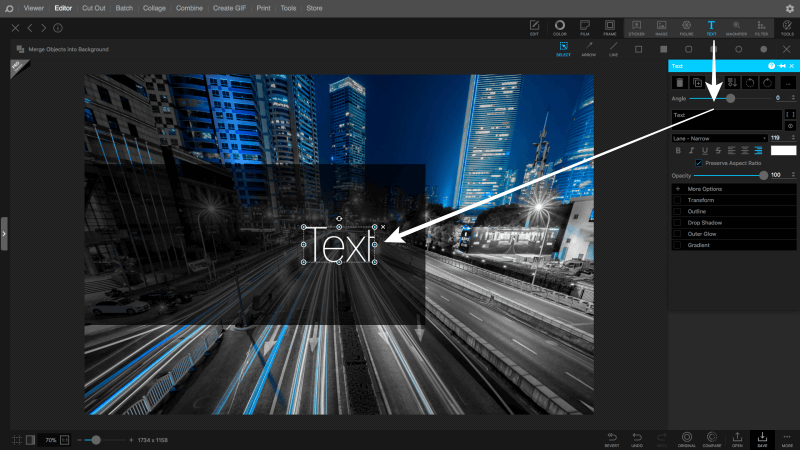The width and height of the screenshot is (800, 450).
Task: Uncheck Preserve Aspect Ratio
Action: (698, 163)
